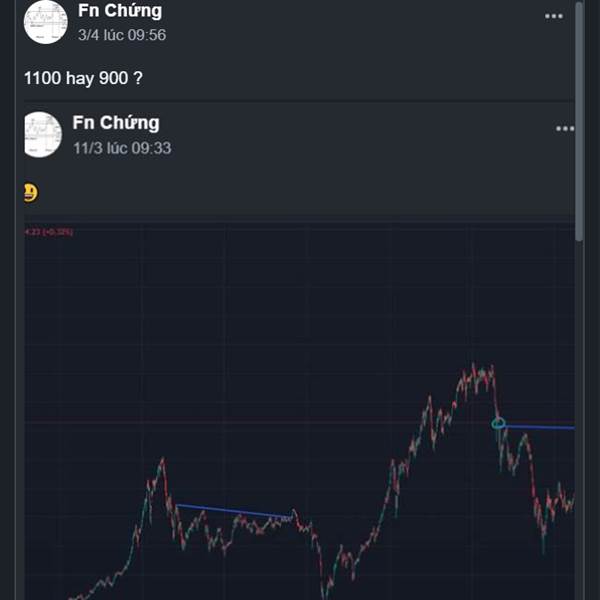Click the red percent change label on chart

pyautogui.click(x=49, y=232)
